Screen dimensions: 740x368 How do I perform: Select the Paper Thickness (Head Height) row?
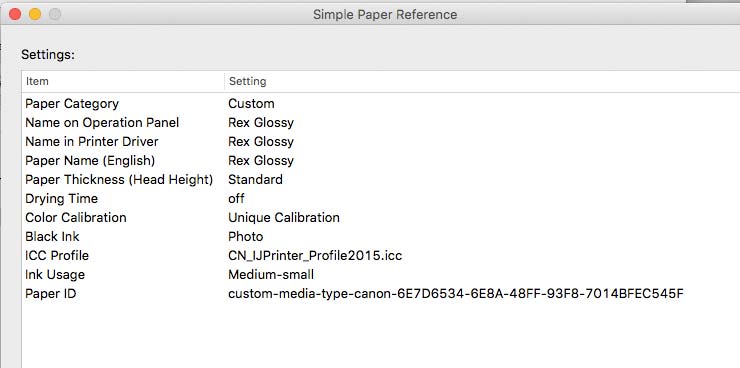119,179
